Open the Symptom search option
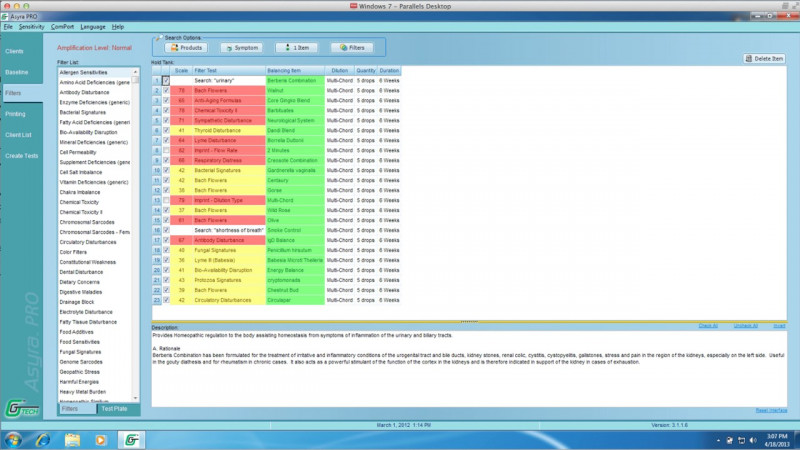 coord(242,47)
